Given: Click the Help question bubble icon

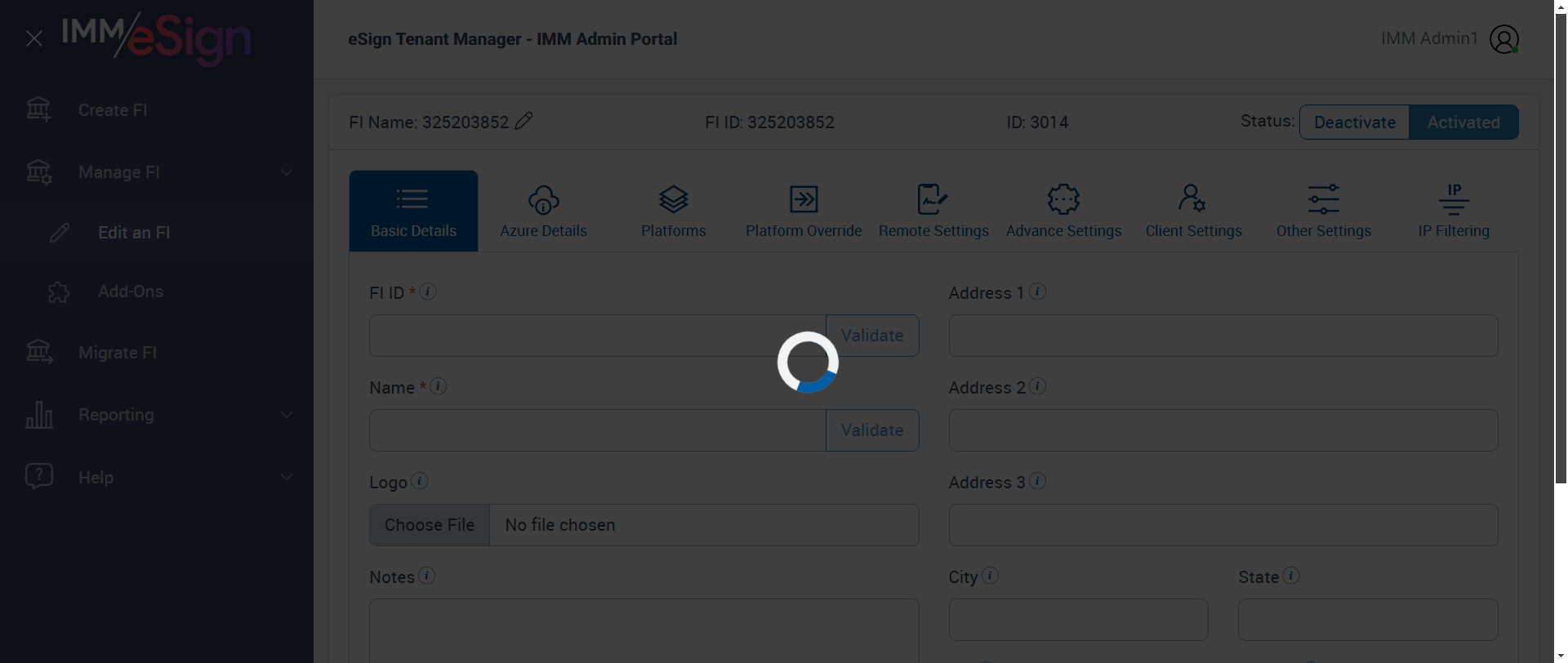Looking at the screenshot, I should pos(39,476).
